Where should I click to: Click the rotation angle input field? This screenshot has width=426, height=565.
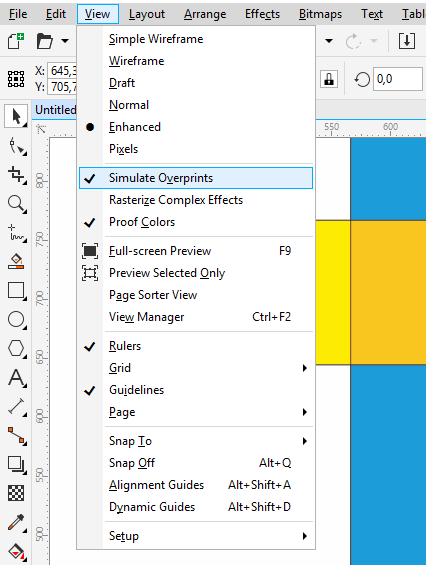pyautogui.click(x=398, y=79)
